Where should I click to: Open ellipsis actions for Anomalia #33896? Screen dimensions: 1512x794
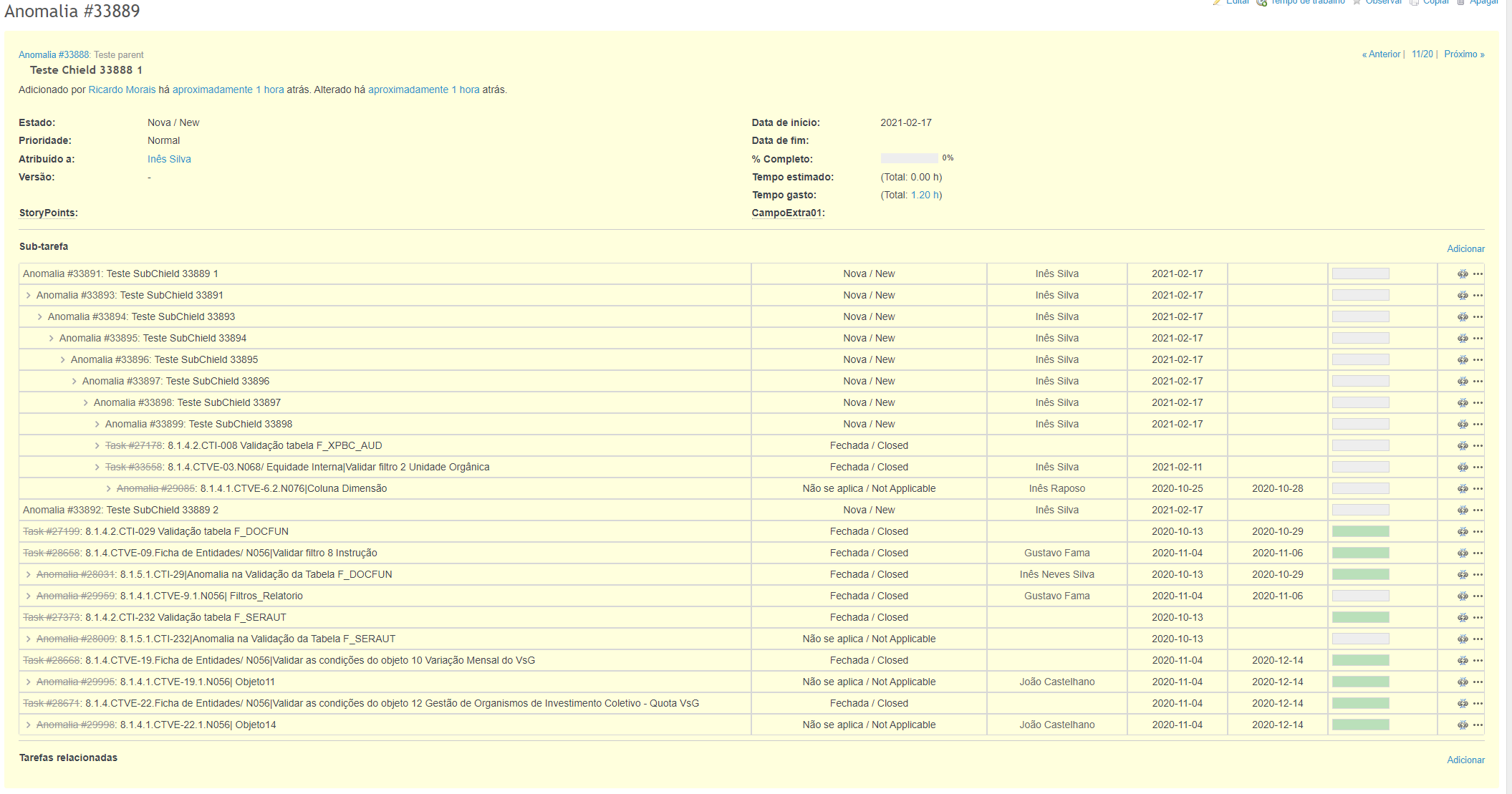click(x=1478, y=359)
